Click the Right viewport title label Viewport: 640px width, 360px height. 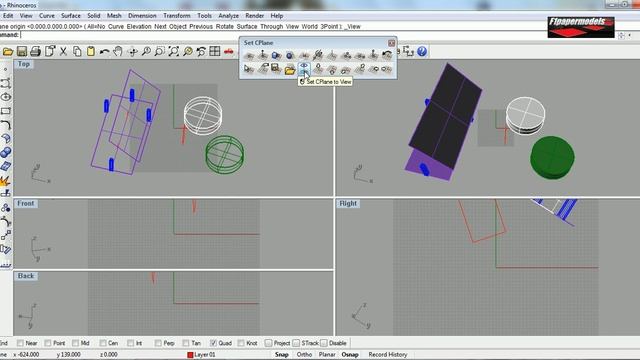348,203
